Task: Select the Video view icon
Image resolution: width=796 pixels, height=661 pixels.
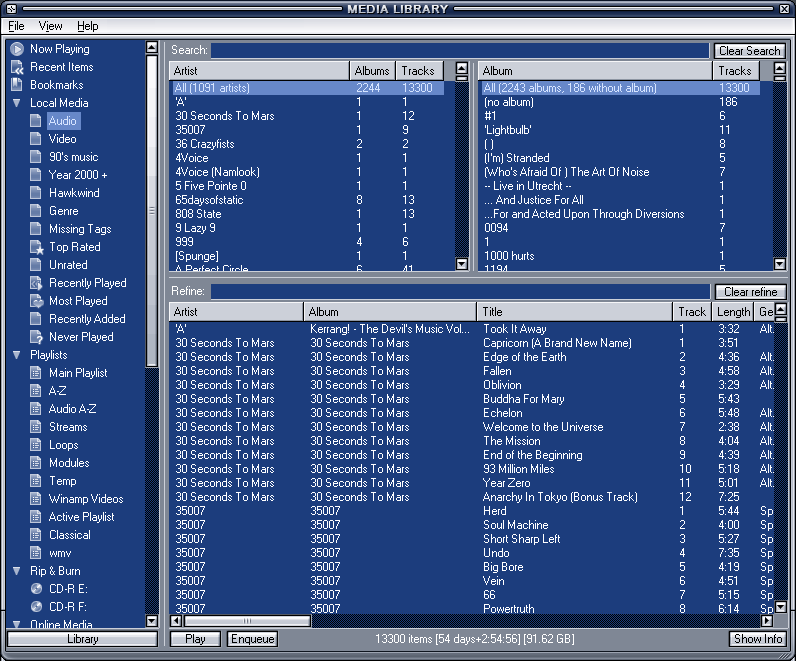Action: pyautogui.click(x=36, y=139)
